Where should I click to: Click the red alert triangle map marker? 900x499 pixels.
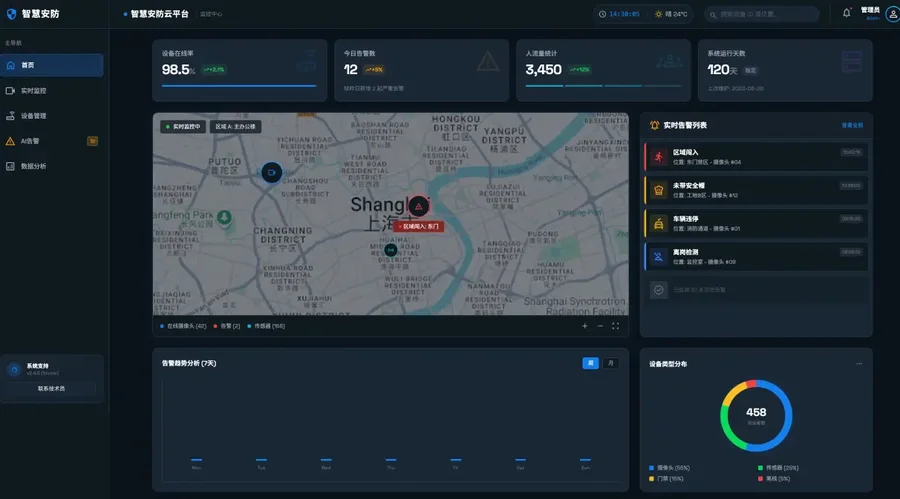point(419,206)
